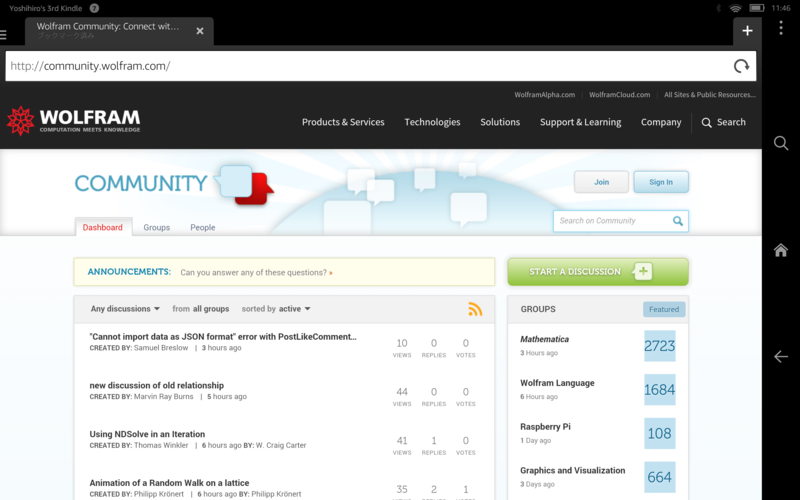Click the Wolfram logo
This screenshot has width=800, height=500.
click(x=73, y=121)
